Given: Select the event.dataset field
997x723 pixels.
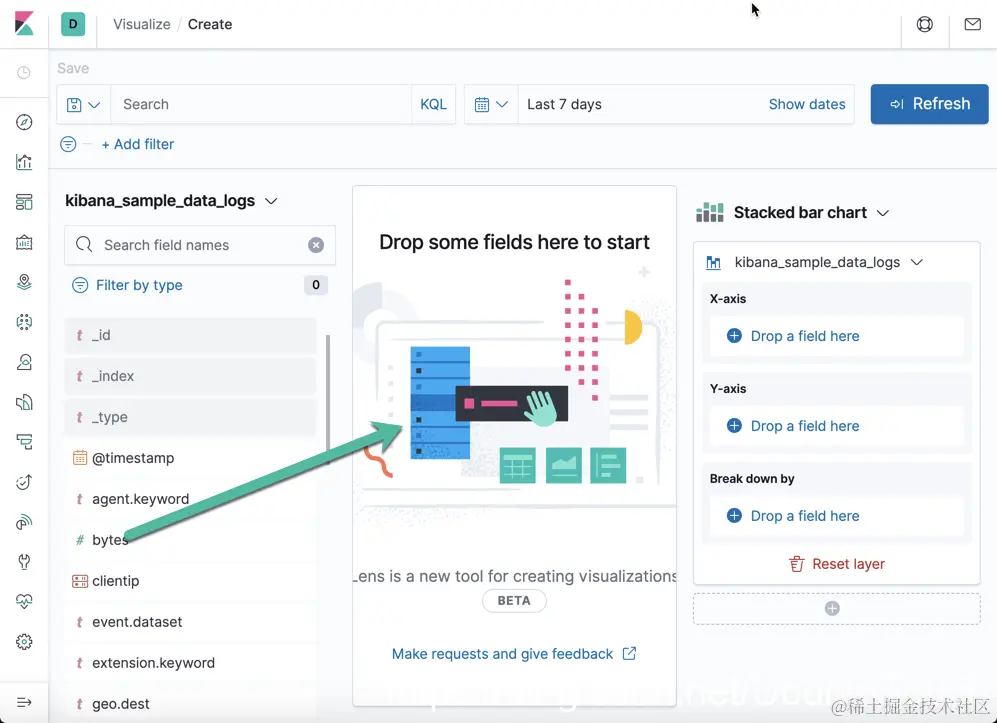Looking at the screenshot, I should 190,621.
